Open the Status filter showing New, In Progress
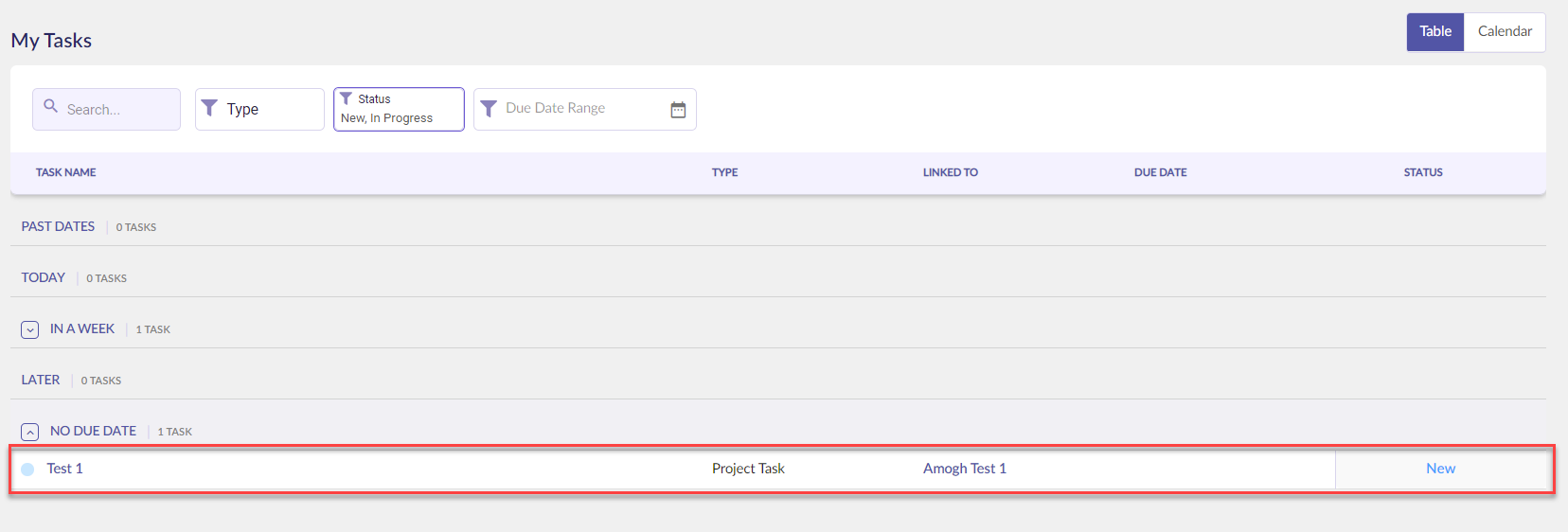This screenshot has height=532, width=1568. pyautogui.click(x=399, y=109)
